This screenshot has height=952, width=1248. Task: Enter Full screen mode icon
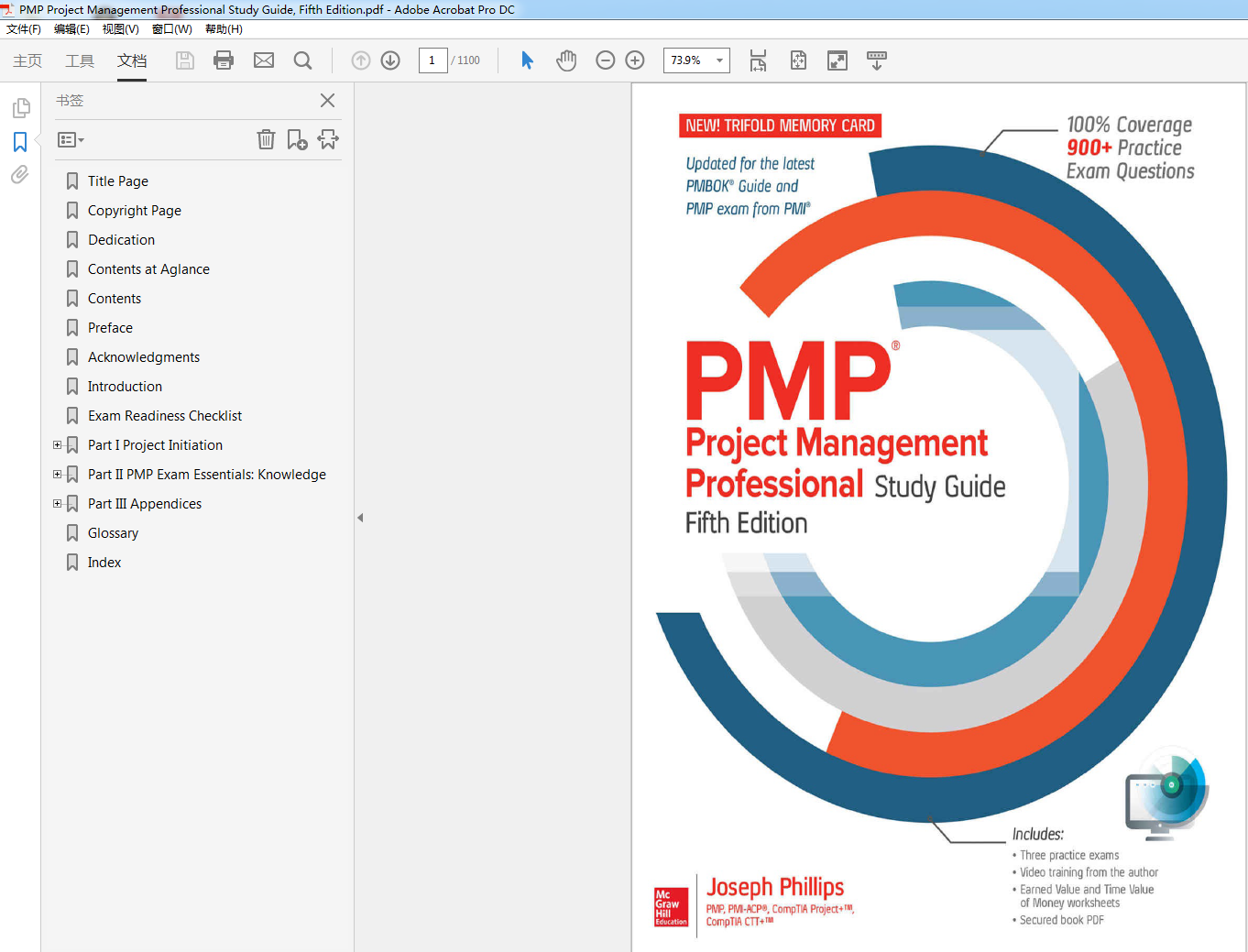point(837,60)
